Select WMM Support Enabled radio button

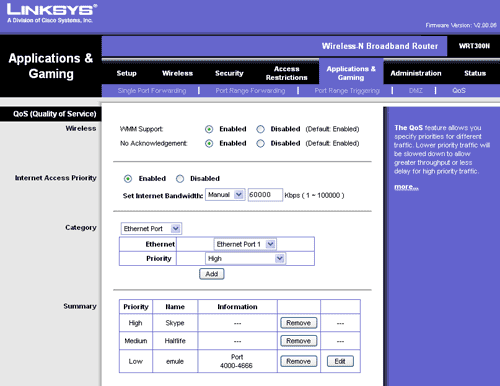(x=209, y=129)
